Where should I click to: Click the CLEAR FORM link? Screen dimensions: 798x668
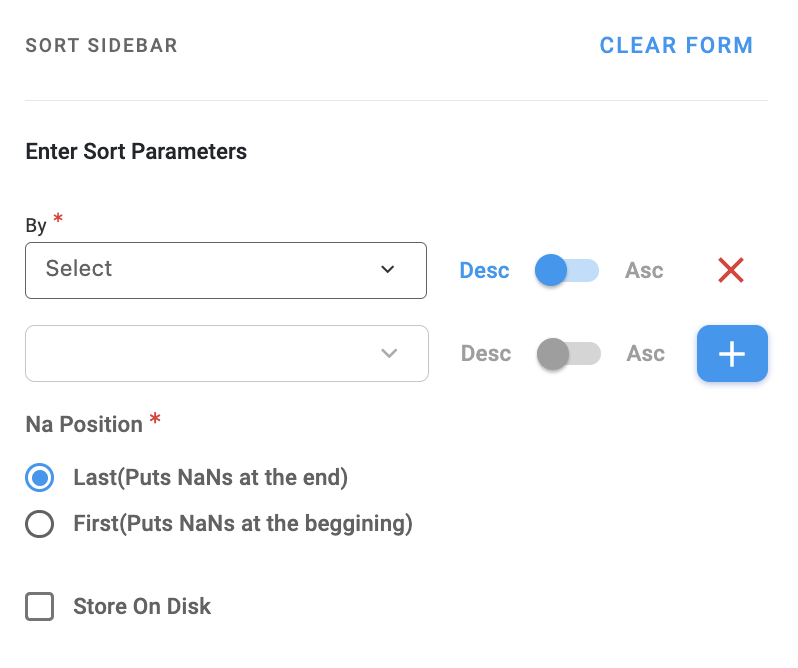pos(676,46)
